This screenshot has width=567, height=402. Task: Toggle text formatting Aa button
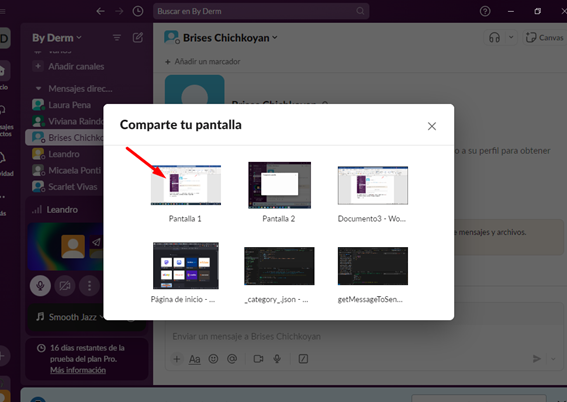pos(195,359)
